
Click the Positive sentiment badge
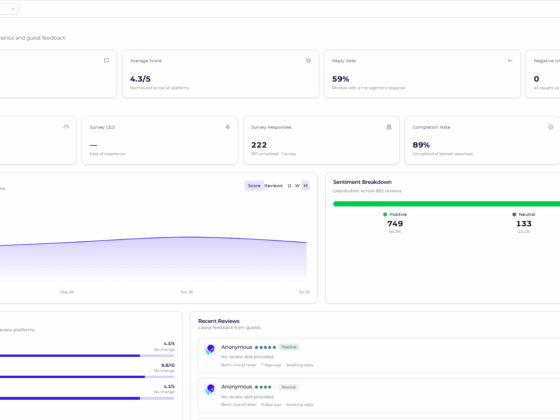(x=289, y=347)
